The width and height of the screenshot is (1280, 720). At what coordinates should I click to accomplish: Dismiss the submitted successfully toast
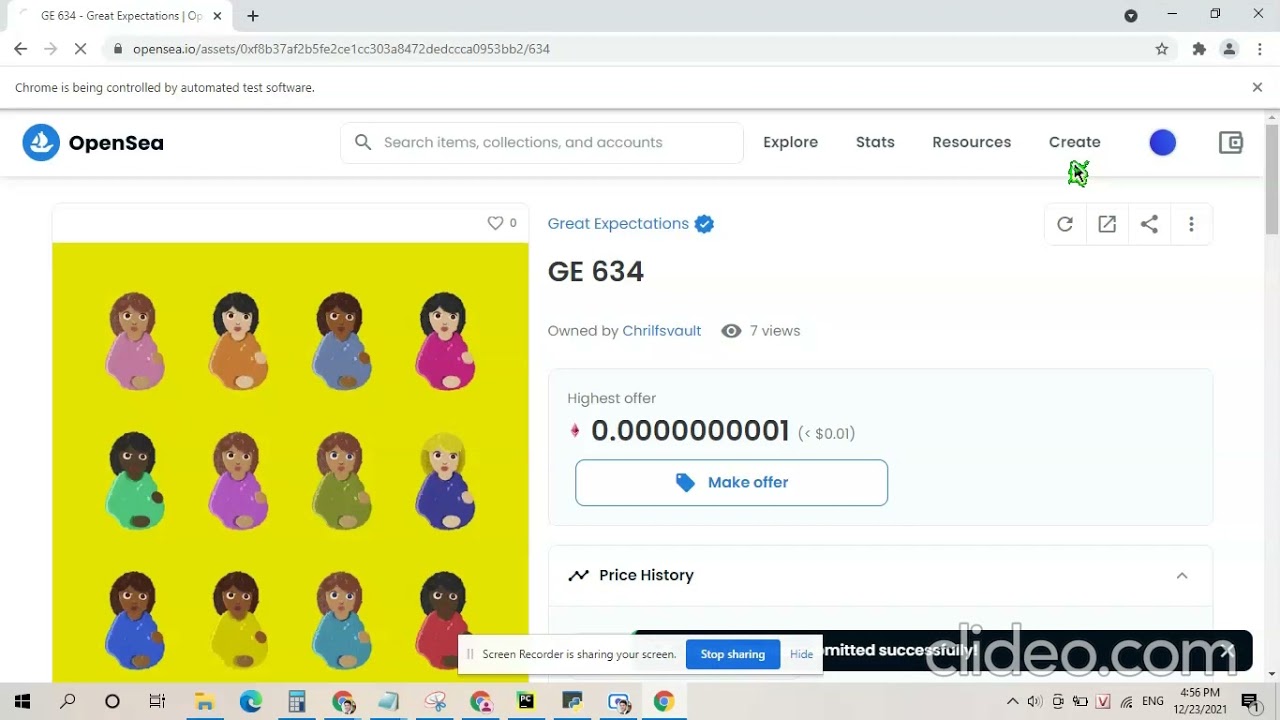[1228, 651]
